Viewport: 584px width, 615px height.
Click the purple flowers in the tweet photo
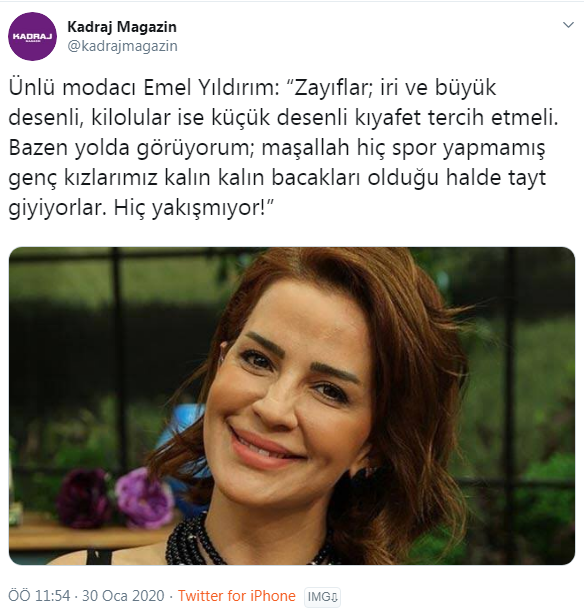116,498
